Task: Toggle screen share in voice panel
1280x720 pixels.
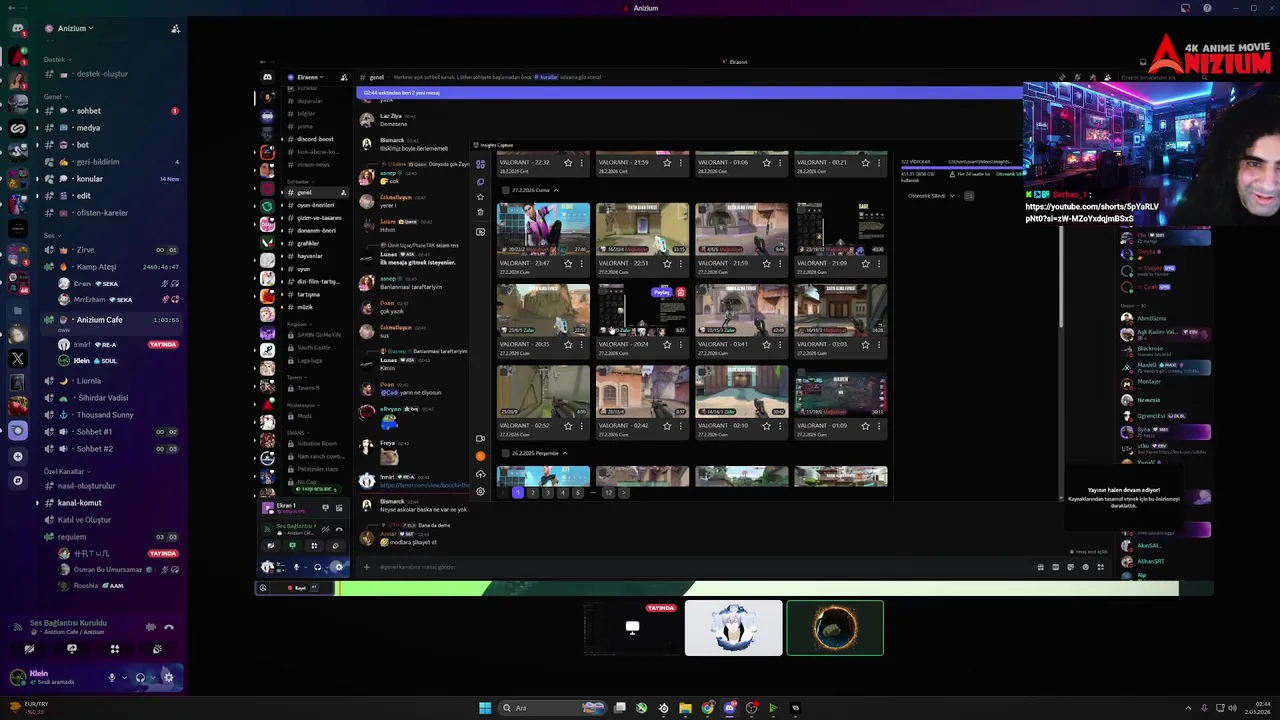Action: click(72, 649)
